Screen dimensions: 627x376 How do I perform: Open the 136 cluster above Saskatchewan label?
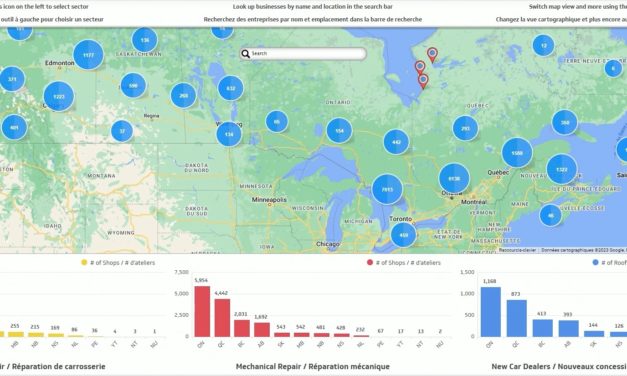point(145,40)
